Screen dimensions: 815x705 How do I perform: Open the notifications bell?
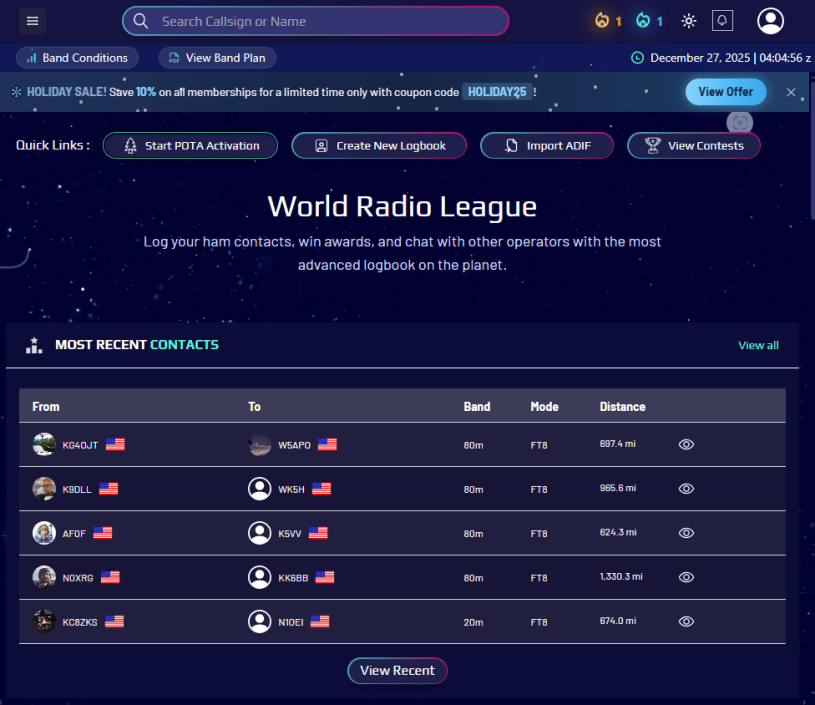(722, 21)
